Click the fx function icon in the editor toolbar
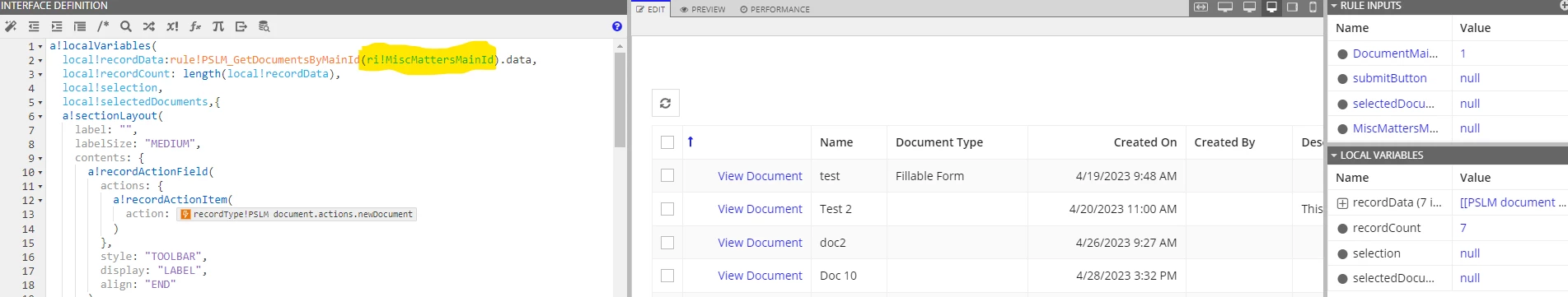The height and width of the screenshot is (297, 1568). point(195,26)
